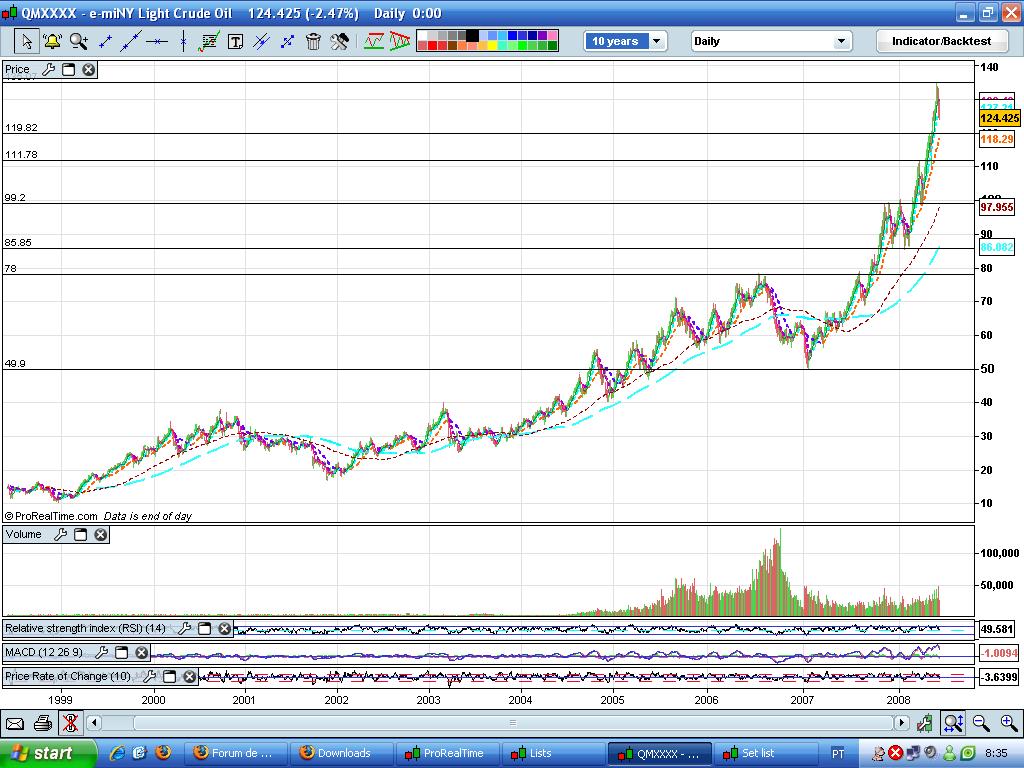The width and height of the screenshot is (1024, 768).
Task: Click the 124.425 current price label
Action: 999,118
